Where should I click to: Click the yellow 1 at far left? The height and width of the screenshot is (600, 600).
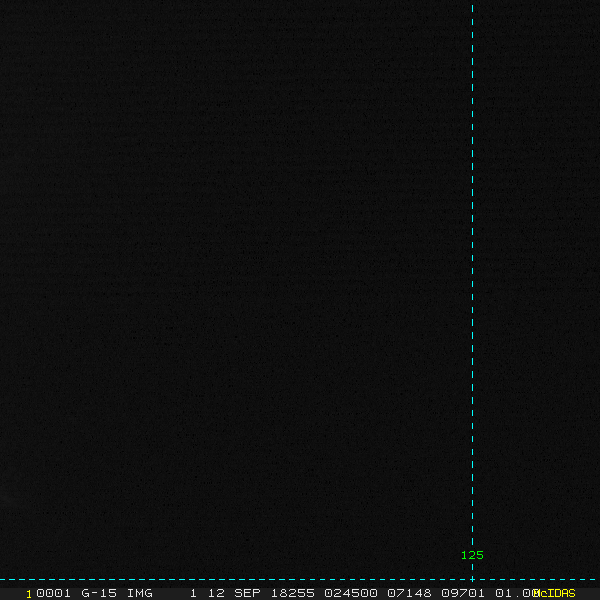click(29, 593)
